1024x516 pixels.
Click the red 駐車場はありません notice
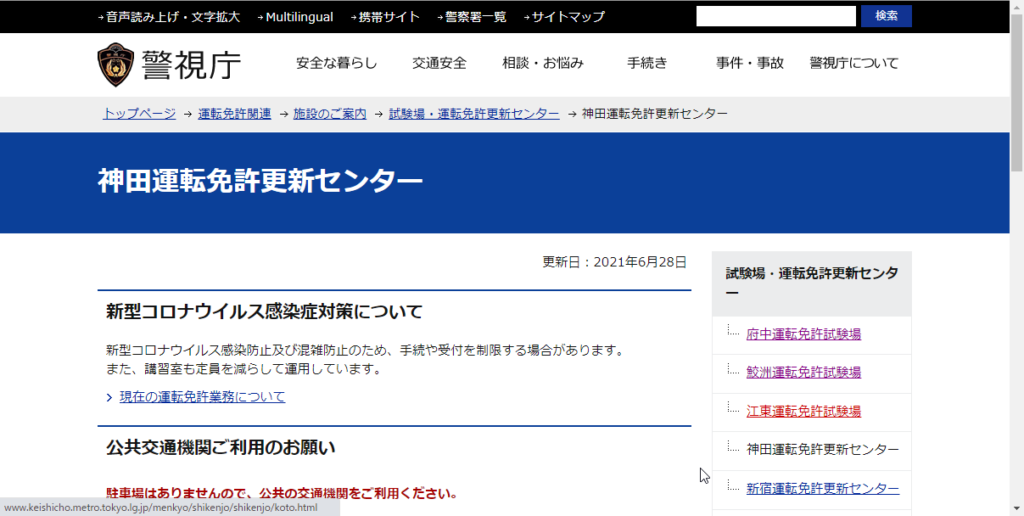coord(281,492)
